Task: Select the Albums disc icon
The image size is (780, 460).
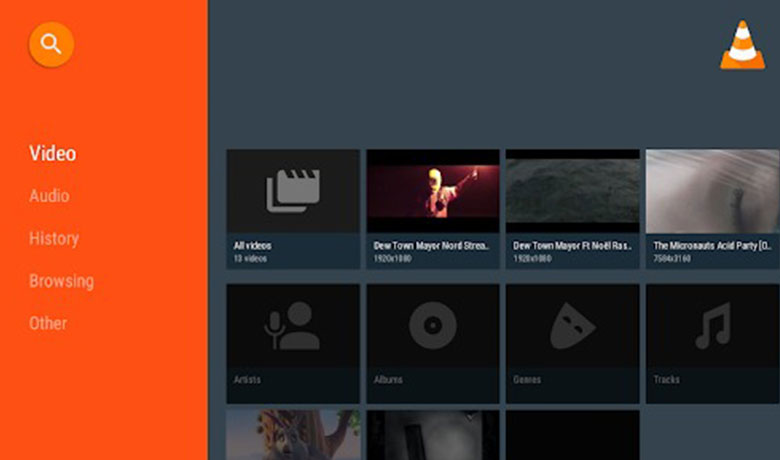Action: click(x=432, y=326)
